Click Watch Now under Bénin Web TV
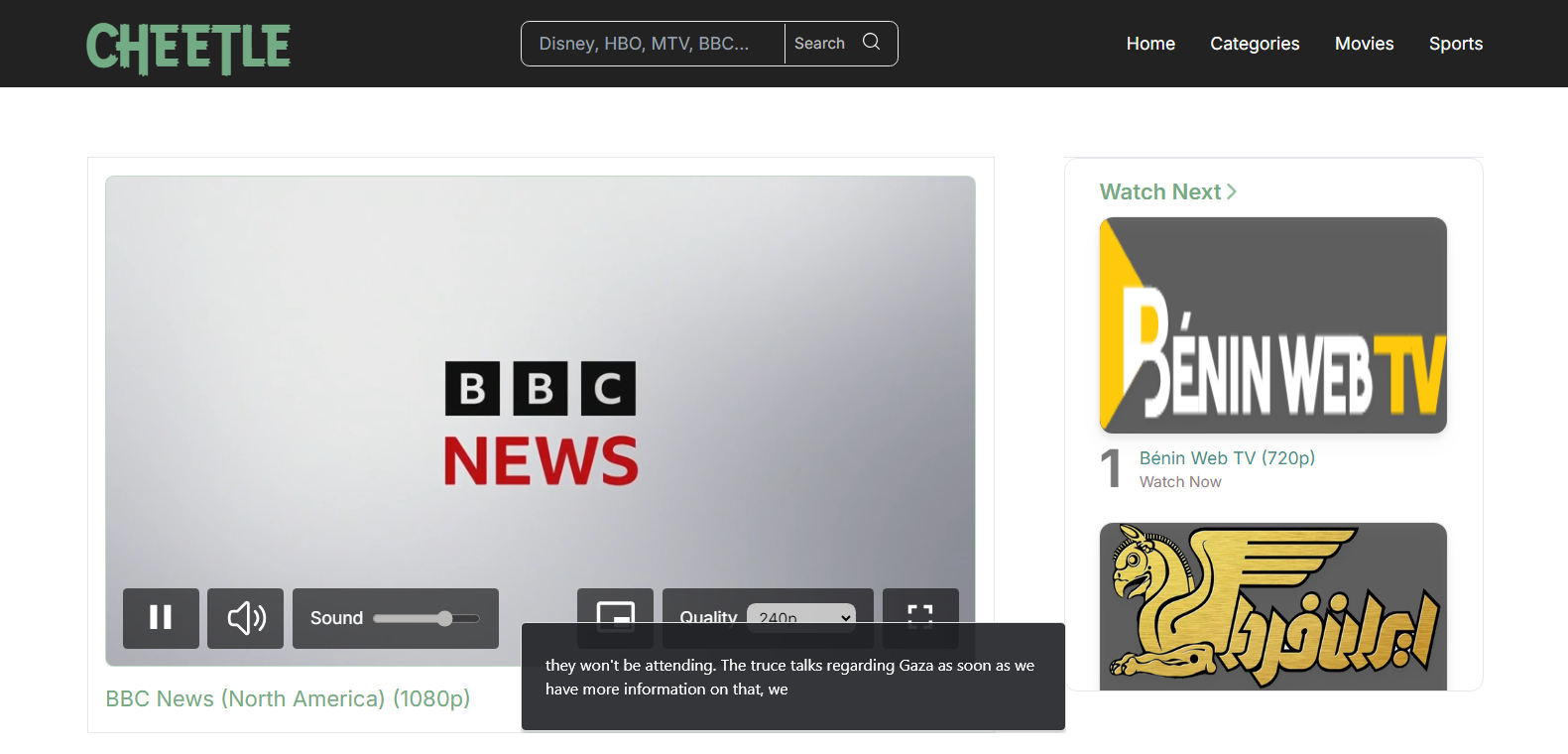This screenshot has height=754, width=1568. [1180, 482]
